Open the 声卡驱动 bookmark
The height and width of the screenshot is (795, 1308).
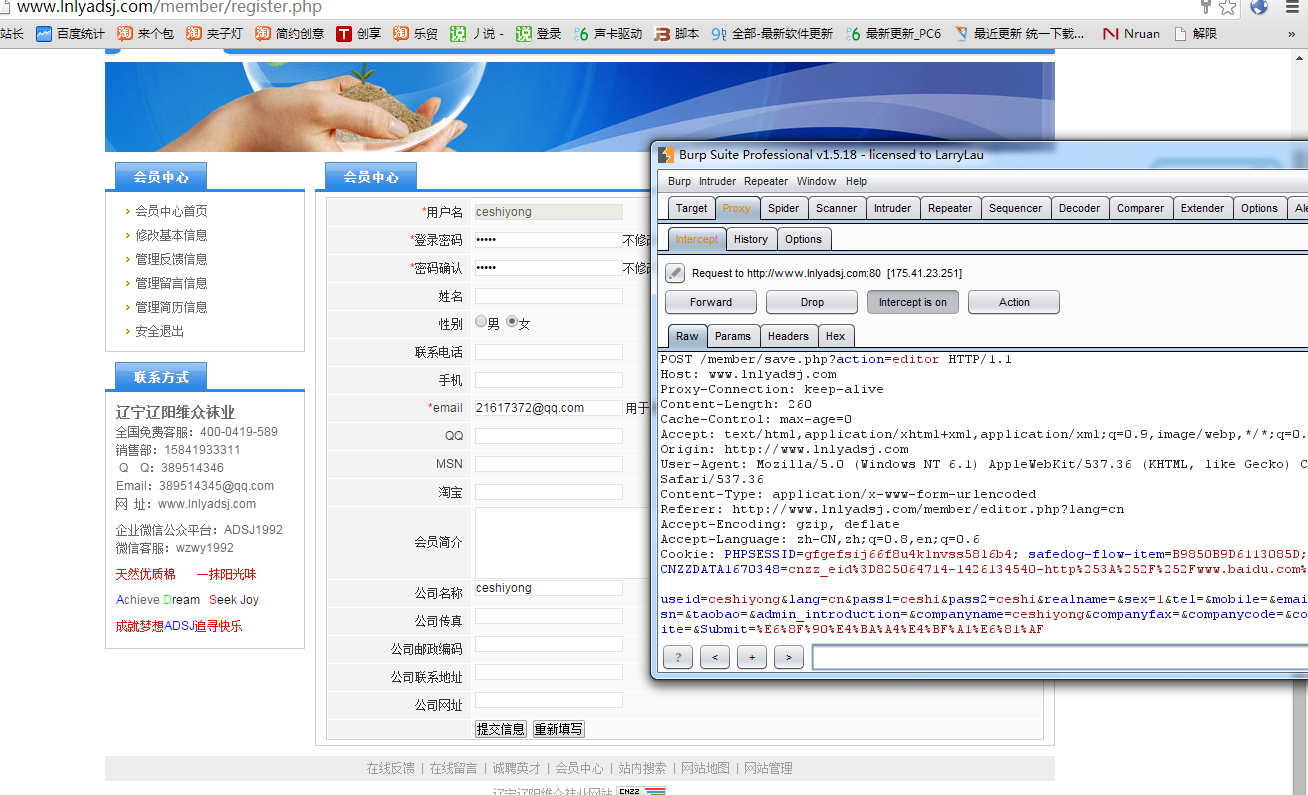(x=608, y=34)
